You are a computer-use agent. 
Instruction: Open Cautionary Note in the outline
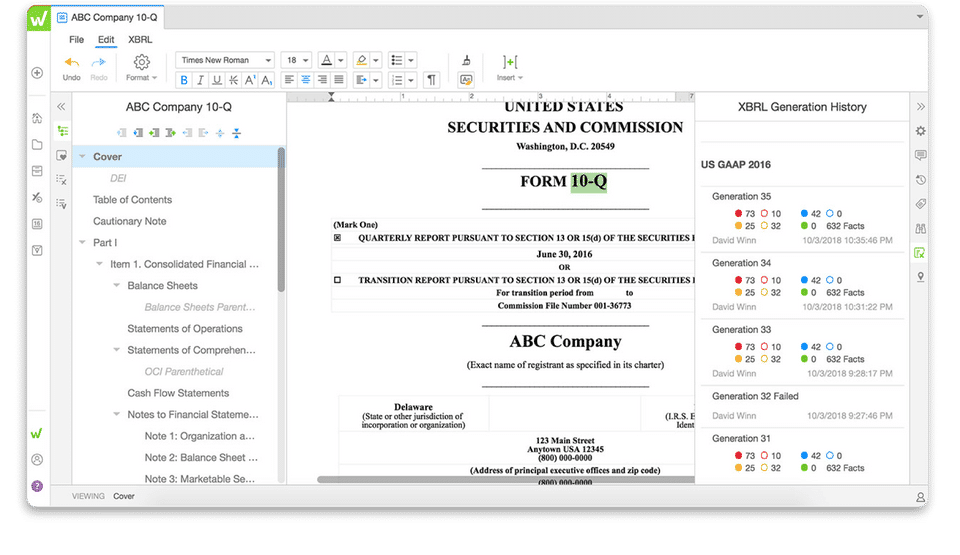click(129, 221)
